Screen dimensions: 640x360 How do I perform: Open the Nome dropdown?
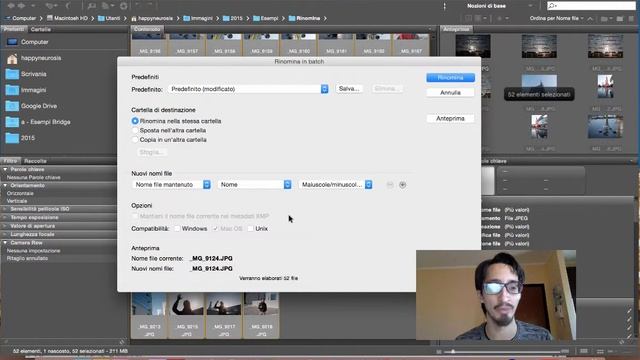pos(254,185)
